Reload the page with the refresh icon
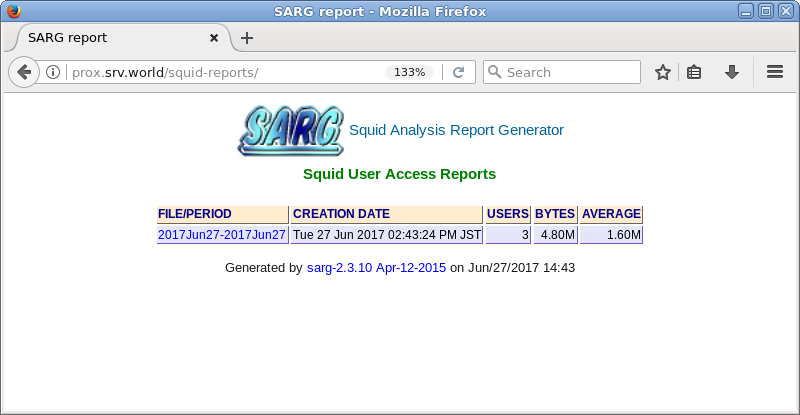 click(459, 72)
